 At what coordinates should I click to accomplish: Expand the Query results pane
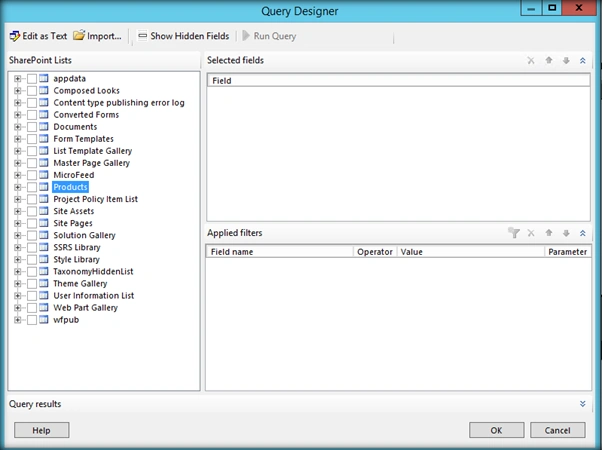[582, 404]
